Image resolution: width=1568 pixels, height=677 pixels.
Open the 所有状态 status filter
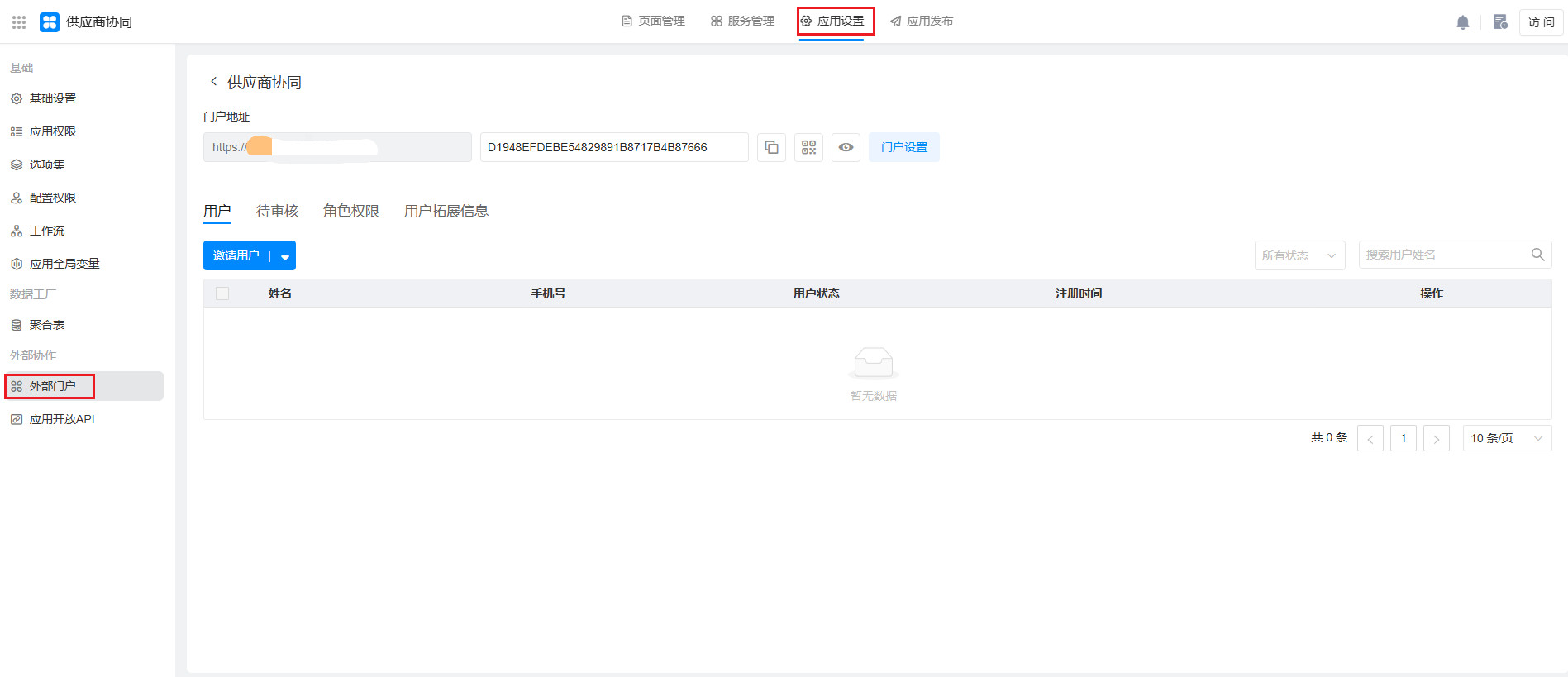(x=1299, y=255)
